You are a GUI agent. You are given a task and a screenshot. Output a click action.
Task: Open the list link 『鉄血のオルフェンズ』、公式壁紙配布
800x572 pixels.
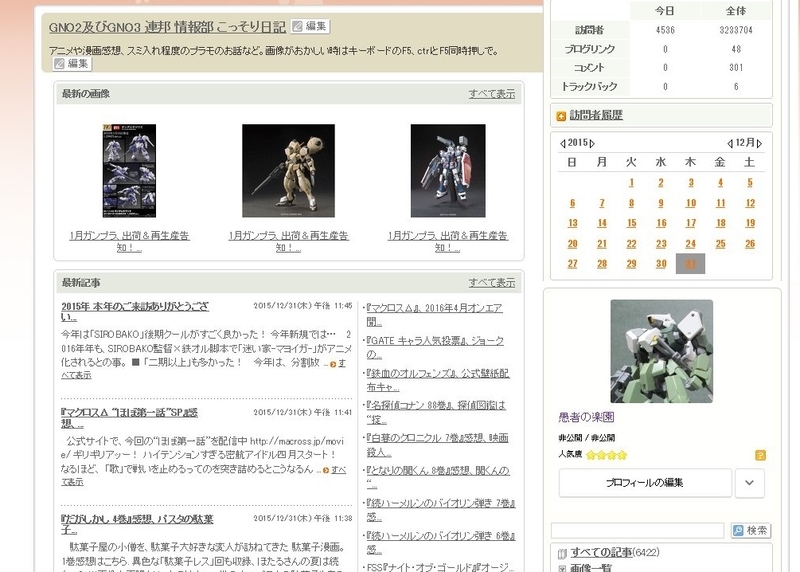(x=438, y=380)
